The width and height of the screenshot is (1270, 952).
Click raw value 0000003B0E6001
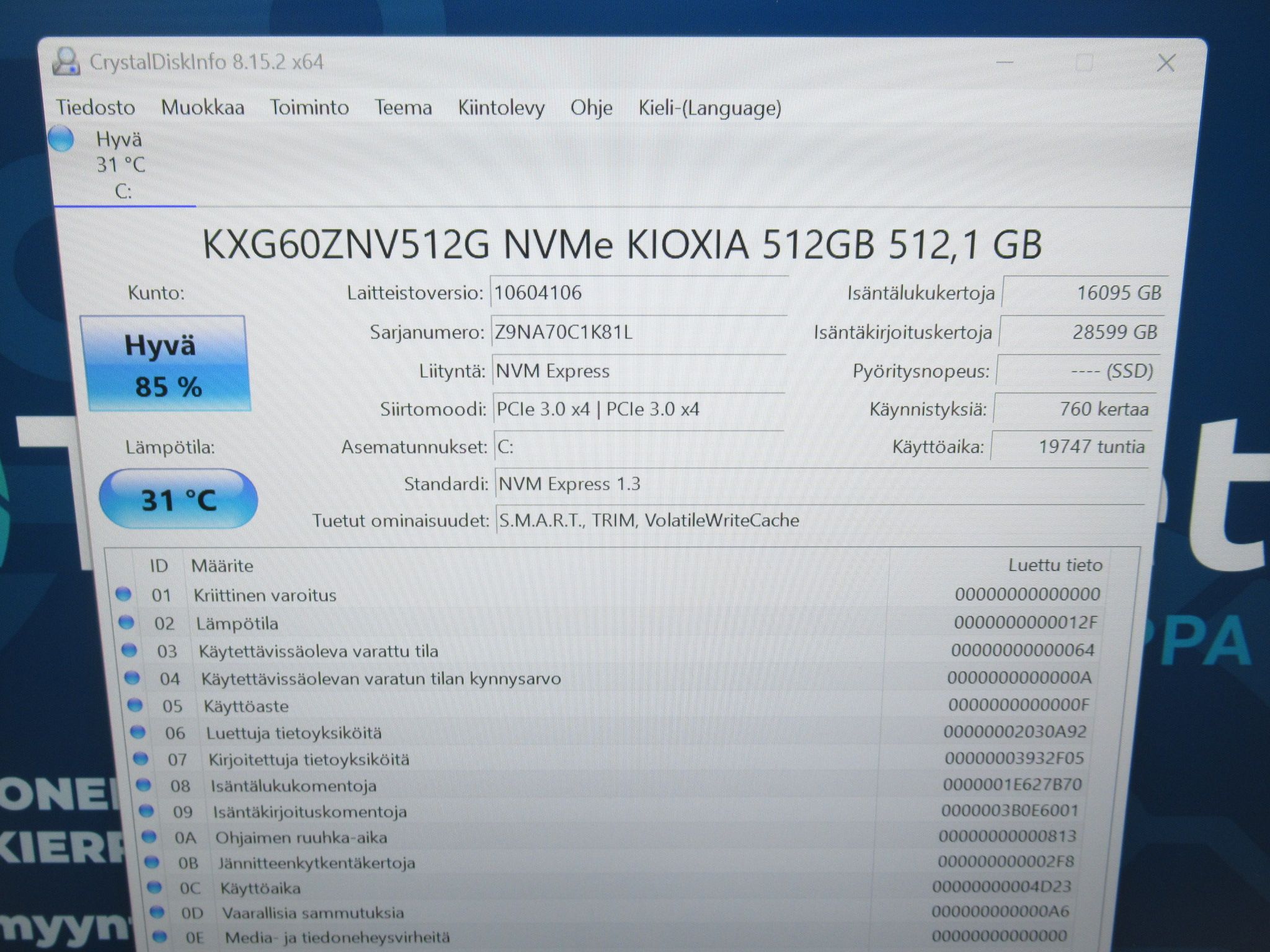pos(1010,811)
